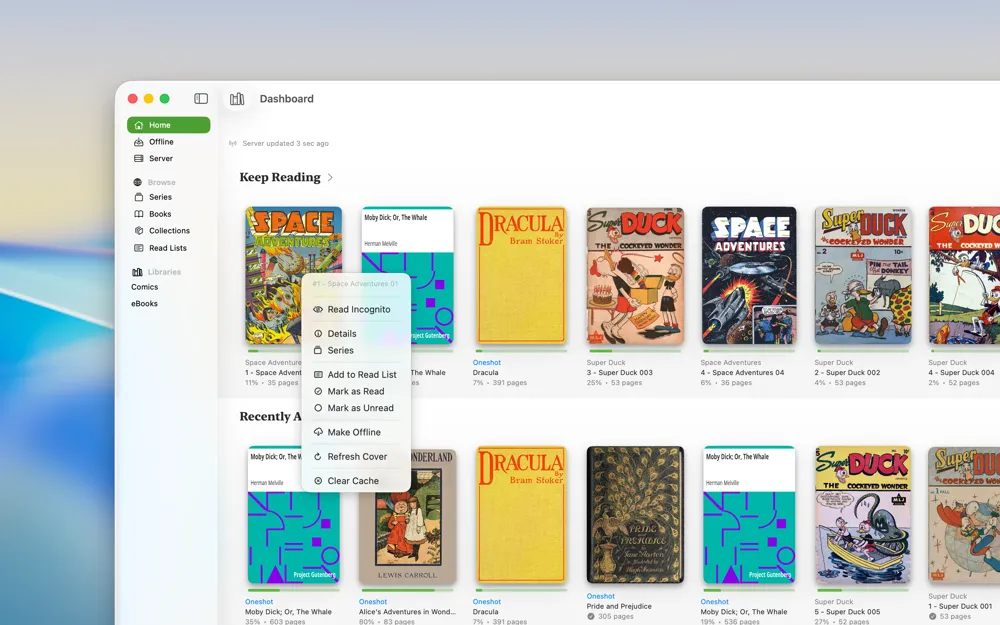Screen dimensions: 1000x625
Task: Click the Offline tray icon in sidebar
Action: (138, 142)
